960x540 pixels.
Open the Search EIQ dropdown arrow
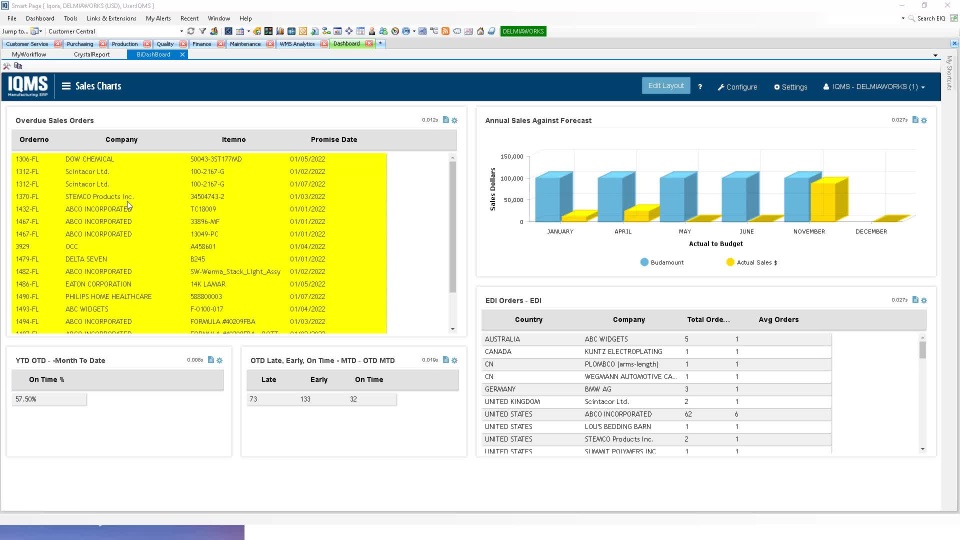(903, 18)
